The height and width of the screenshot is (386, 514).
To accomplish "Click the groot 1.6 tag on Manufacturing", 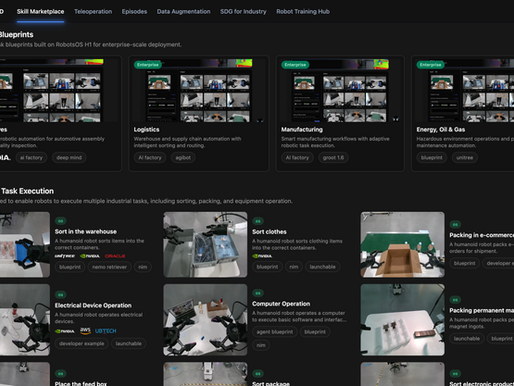I will click(x=333, y=158).
